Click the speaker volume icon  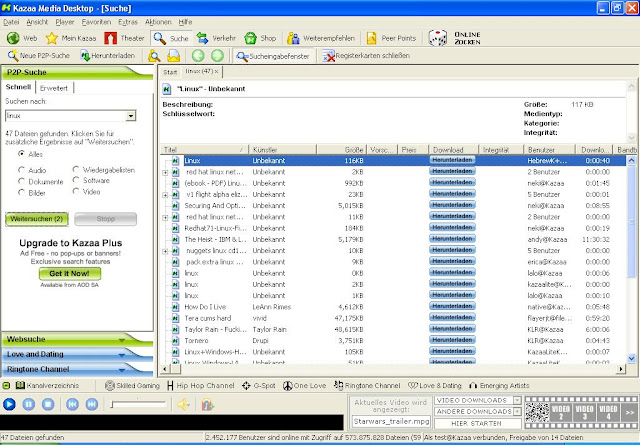point(184,405)
